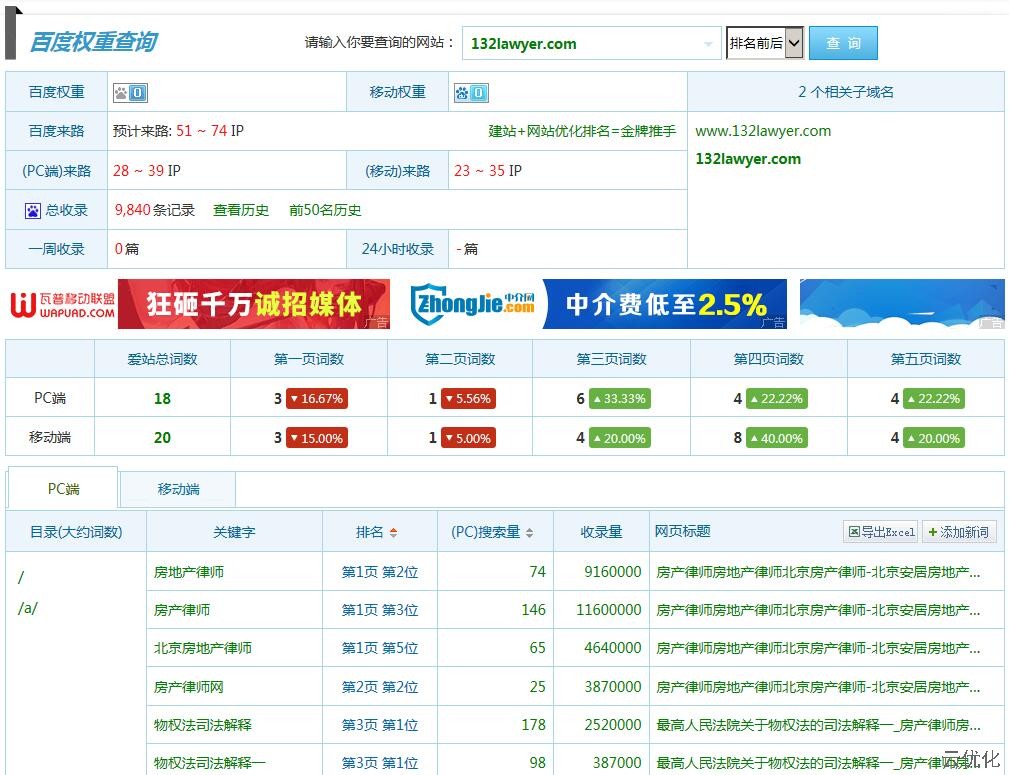
Task: Open the 查看历史 link
Action: [241, 210]
